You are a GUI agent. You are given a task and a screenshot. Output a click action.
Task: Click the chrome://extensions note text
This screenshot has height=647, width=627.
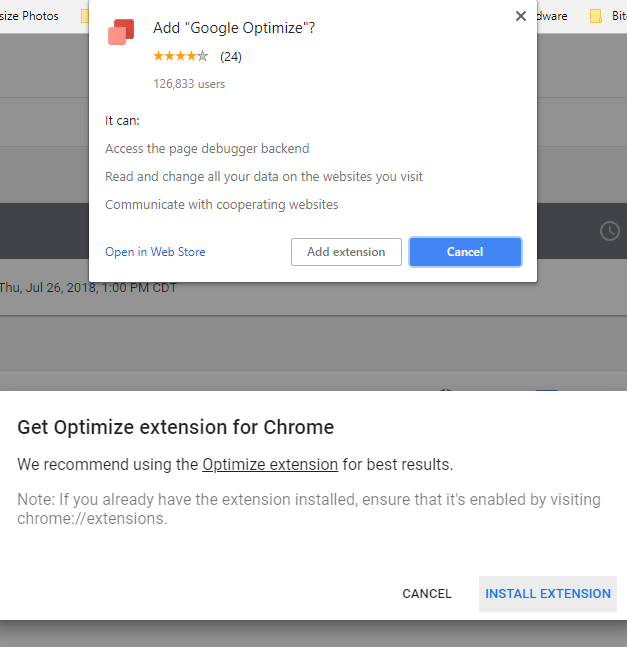(90, 519)
